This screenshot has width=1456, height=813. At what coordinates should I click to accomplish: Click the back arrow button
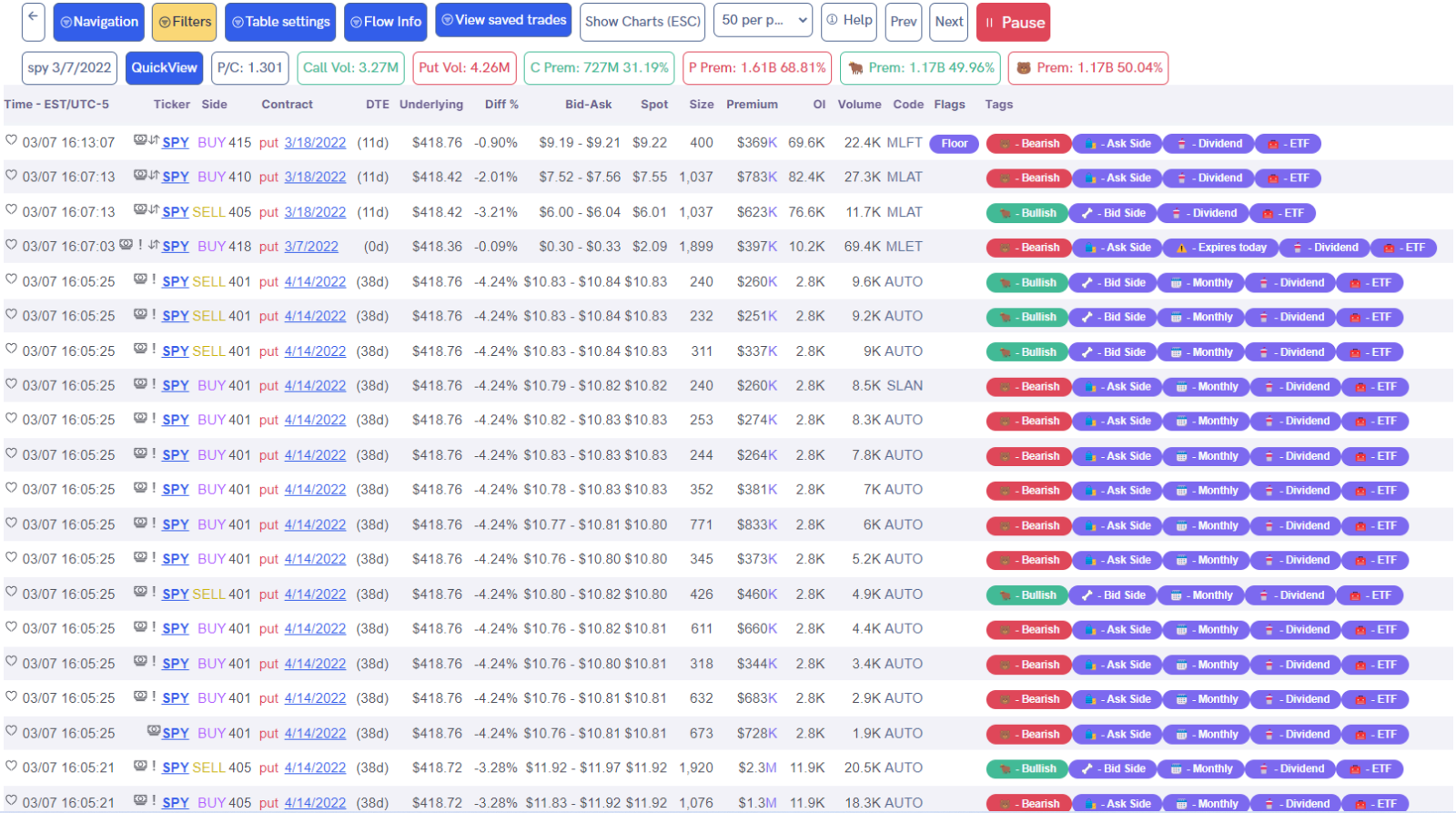34,21
